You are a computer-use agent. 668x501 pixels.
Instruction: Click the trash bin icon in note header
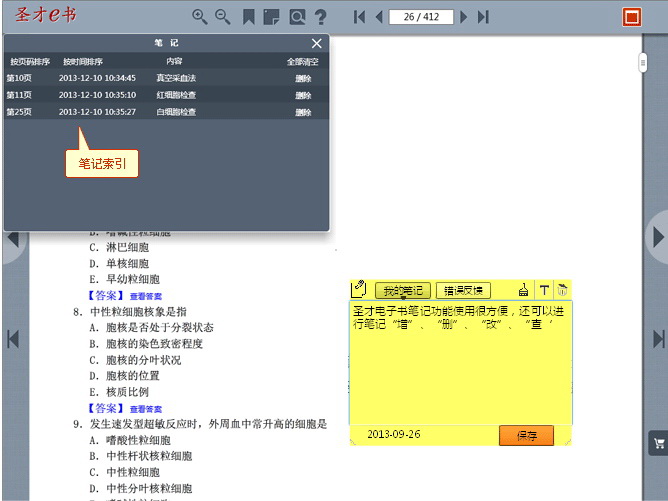(562, 290)
